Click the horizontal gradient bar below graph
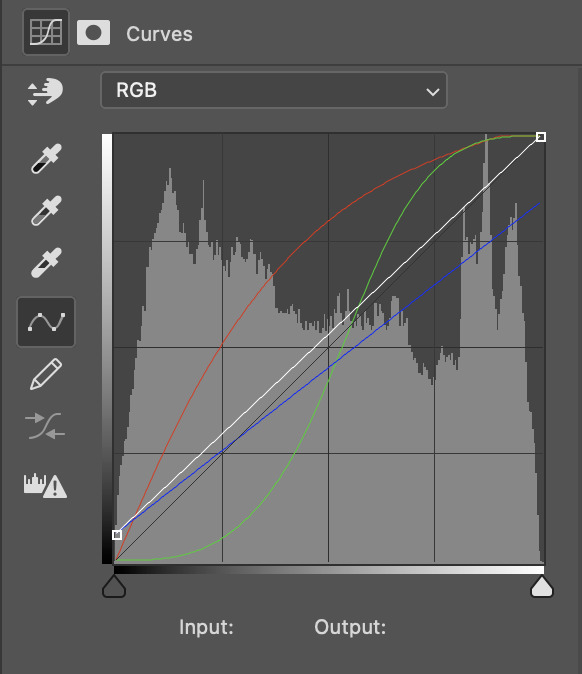 click(329, 570)
